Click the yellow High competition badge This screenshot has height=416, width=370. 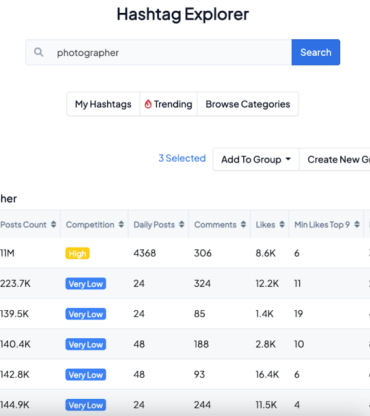(77, 253)
